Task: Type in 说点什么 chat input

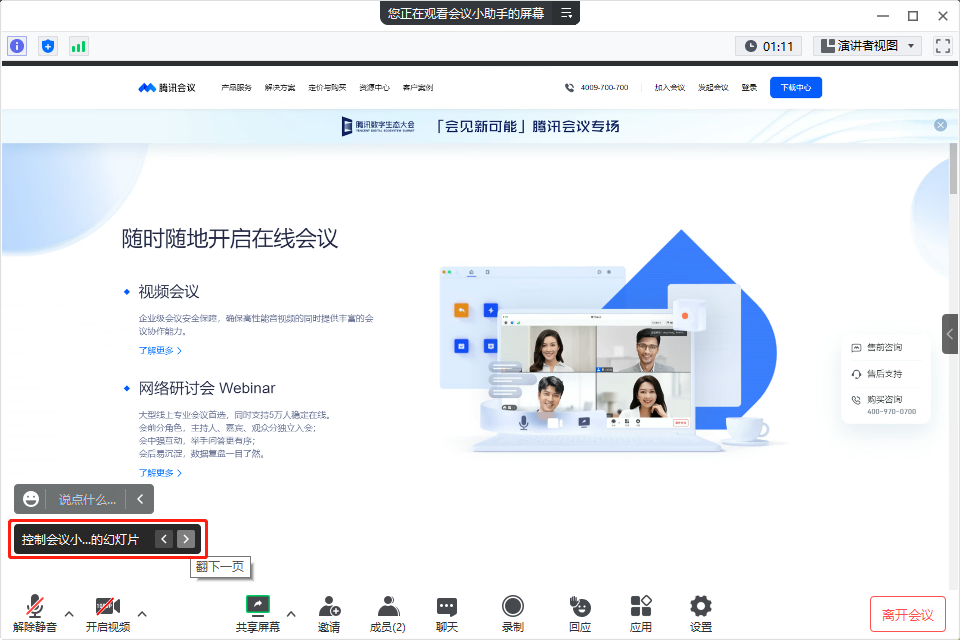Action: pyautogui.click(x=86, y=499)
